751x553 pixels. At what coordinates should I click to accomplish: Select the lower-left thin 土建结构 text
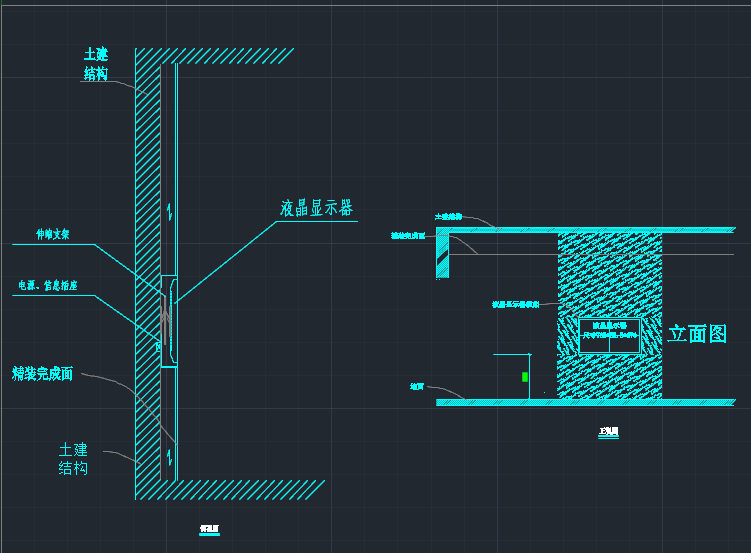[73, 459]
